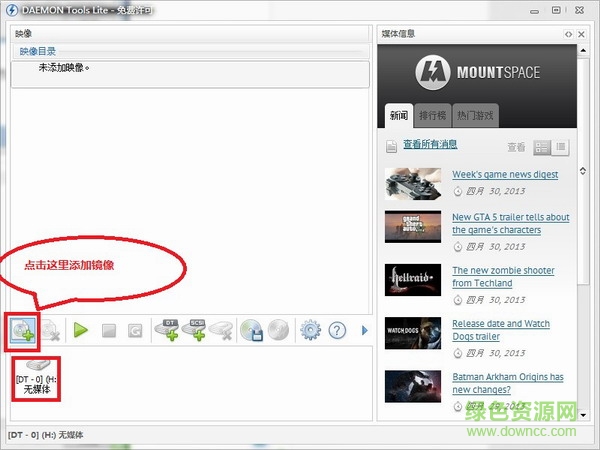600x450 pixels.
Task: Add a DT virtual drive
Action: 167,330
